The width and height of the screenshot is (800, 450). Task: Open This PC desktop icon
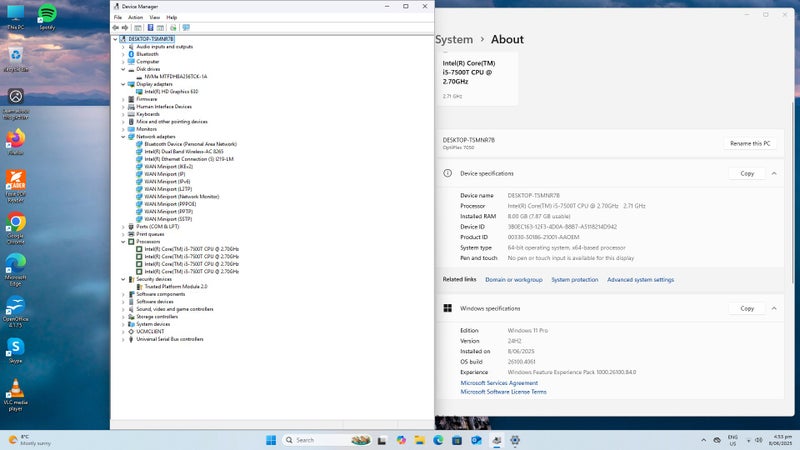pos(16,17)
